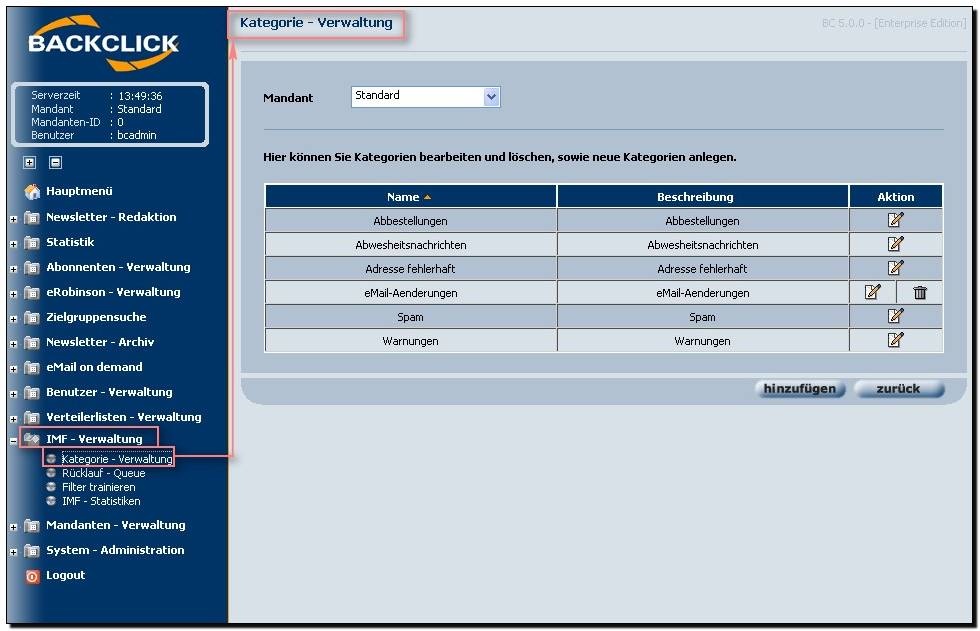Viewport: 980px width, 631px height.
Task: Open Benutzer - Verwaltung menu entry
Action: (109, 392)
